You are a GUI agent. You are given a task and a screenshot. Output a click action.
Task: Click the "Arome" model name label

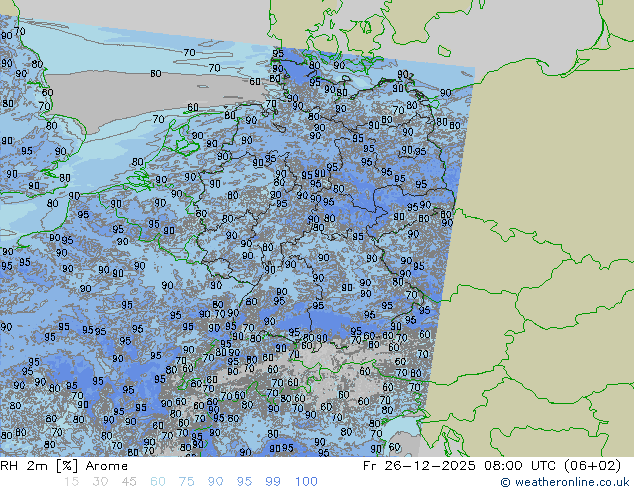[x=107, y=466]
